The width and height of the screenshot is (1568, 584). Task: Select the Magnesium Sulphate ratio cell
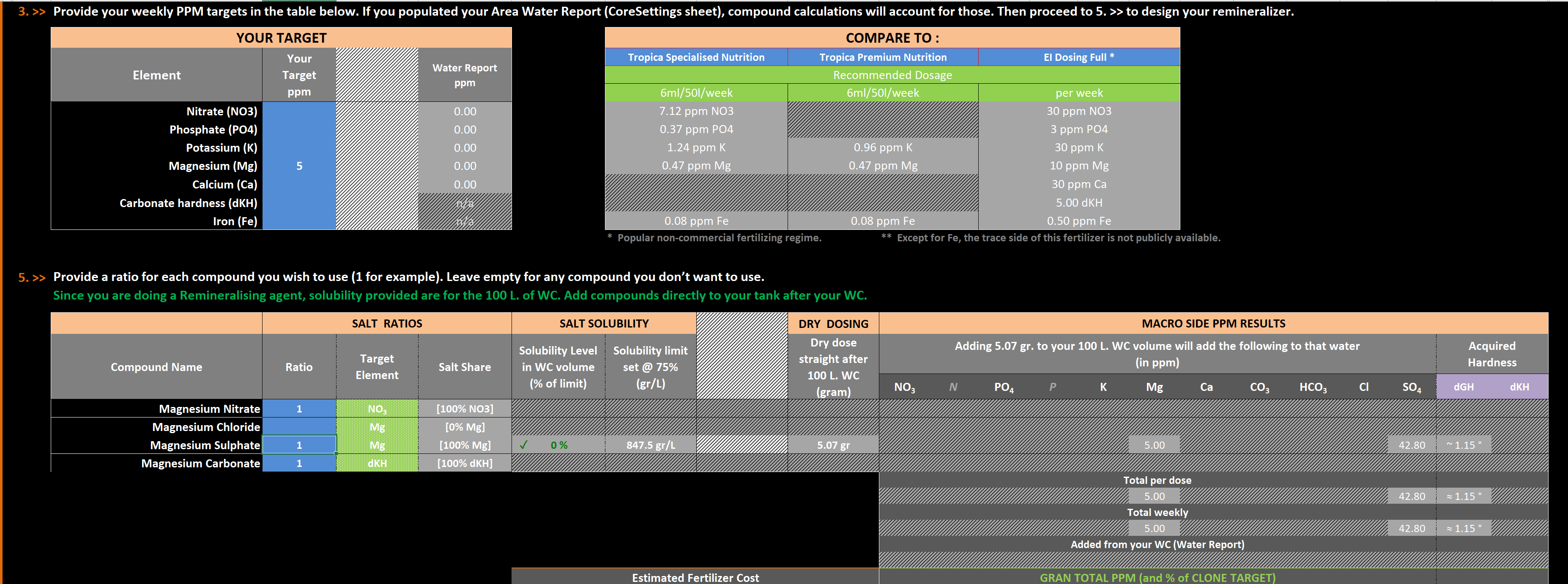(x=299, y=445)
